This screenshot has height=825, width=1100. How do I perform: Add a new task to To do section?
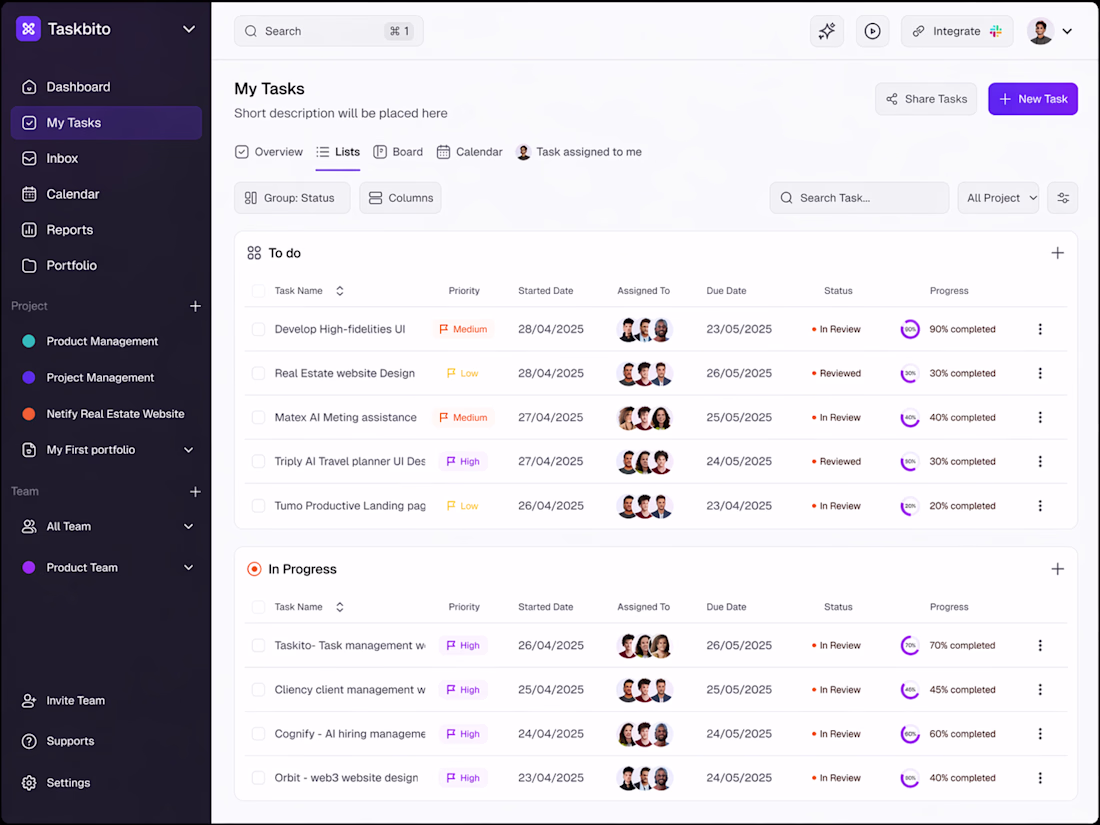[1057, 253]
